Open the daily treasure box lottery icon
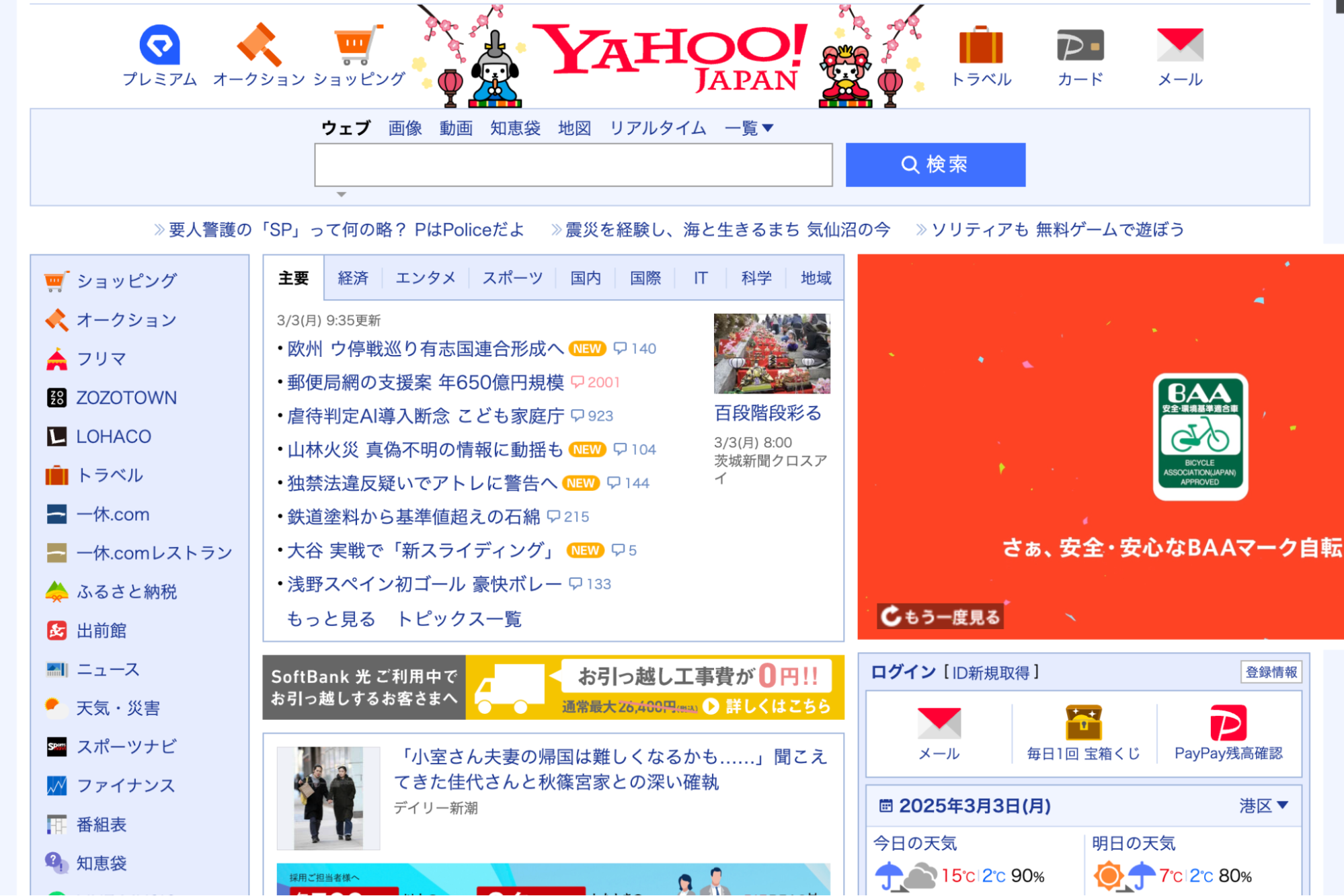This screenshot has width=1344, height=896. click(x=1083, y=723)
